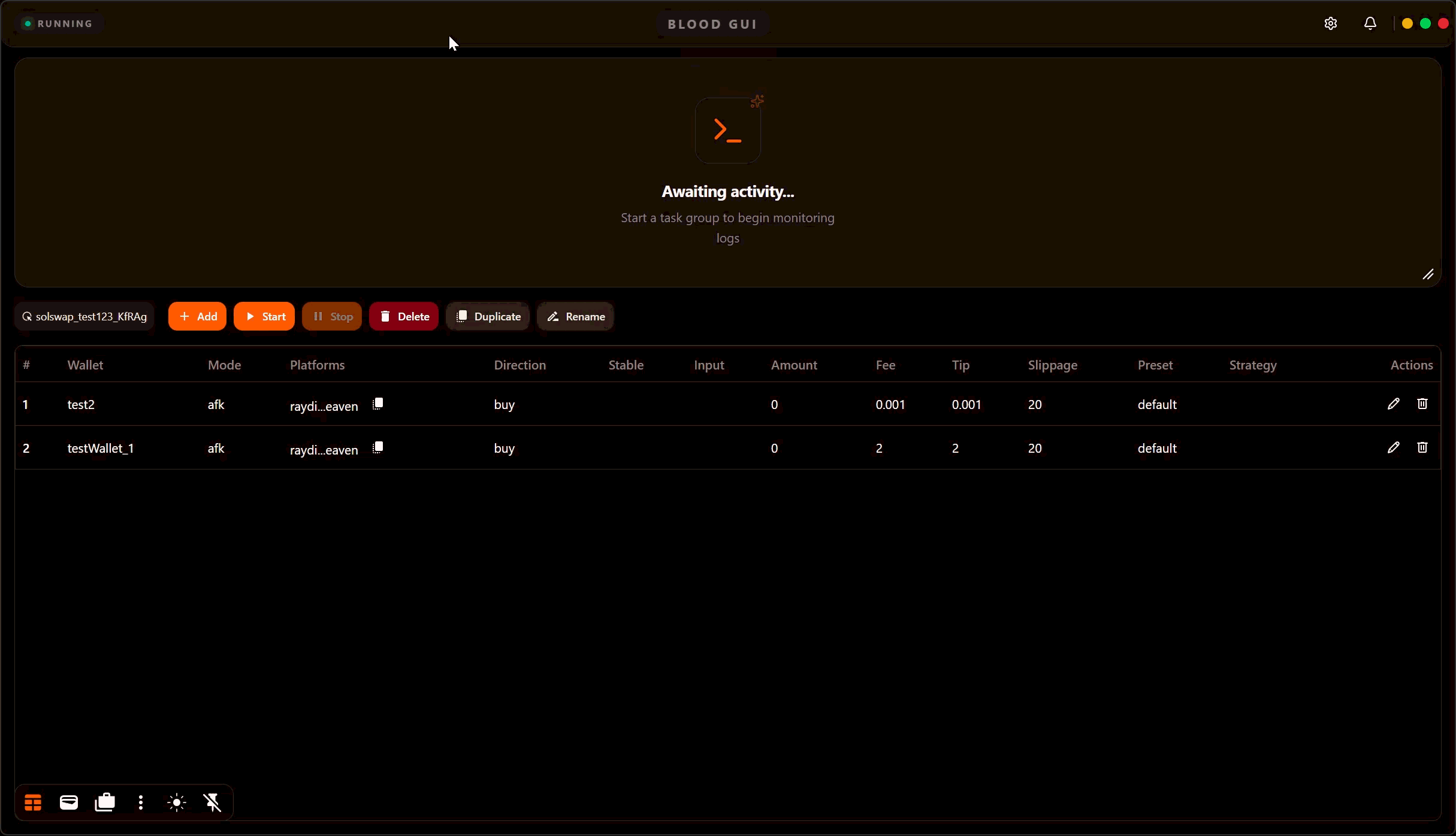This screenshot has height=836, width=1456.
Task: Open the settings gear icon
Action: pyautogui.click(x=1330, y=23)
